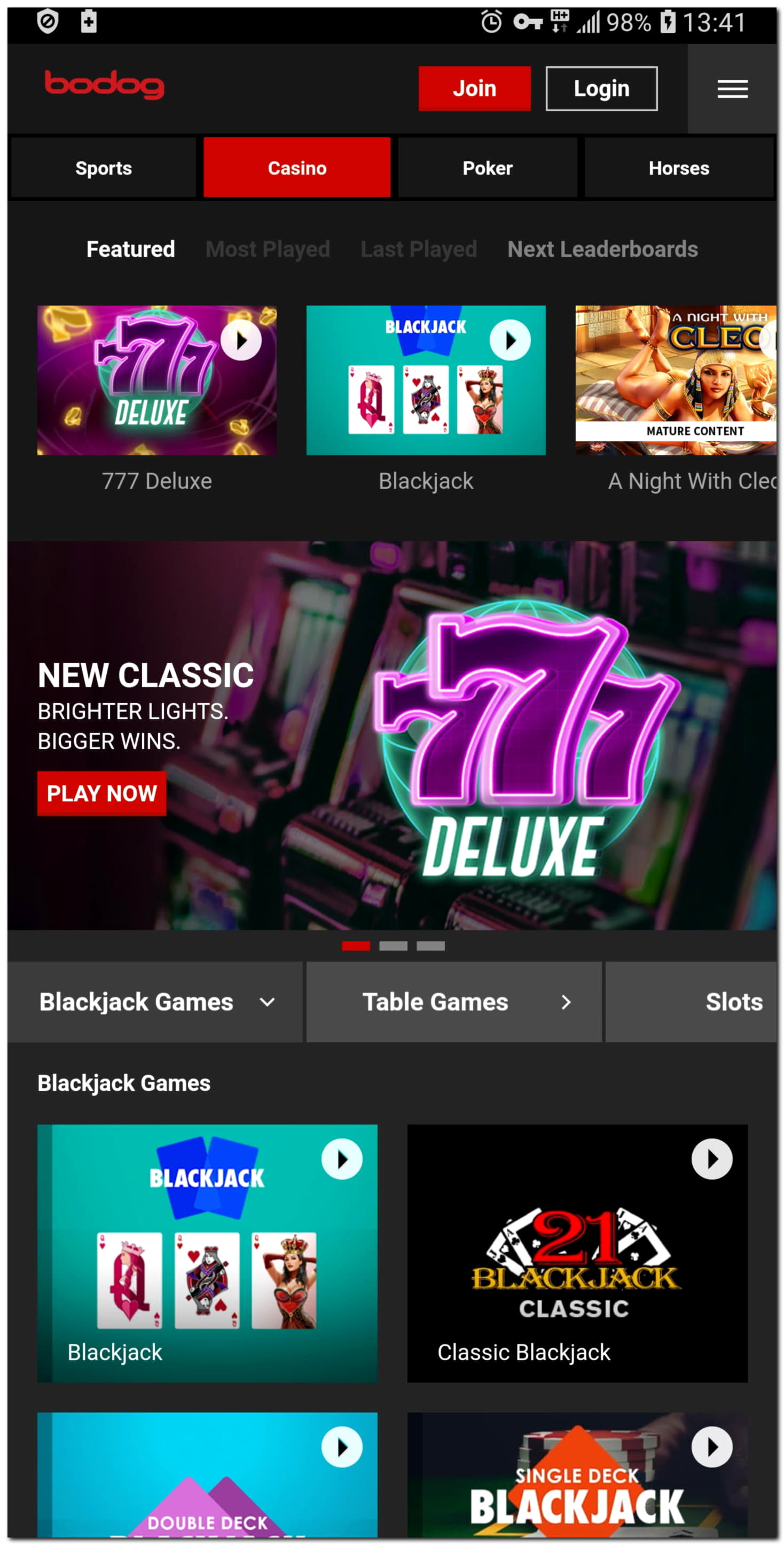Launch Classic Blackjack with its play icon
784x1545 pixels.
pos(711,1159)
